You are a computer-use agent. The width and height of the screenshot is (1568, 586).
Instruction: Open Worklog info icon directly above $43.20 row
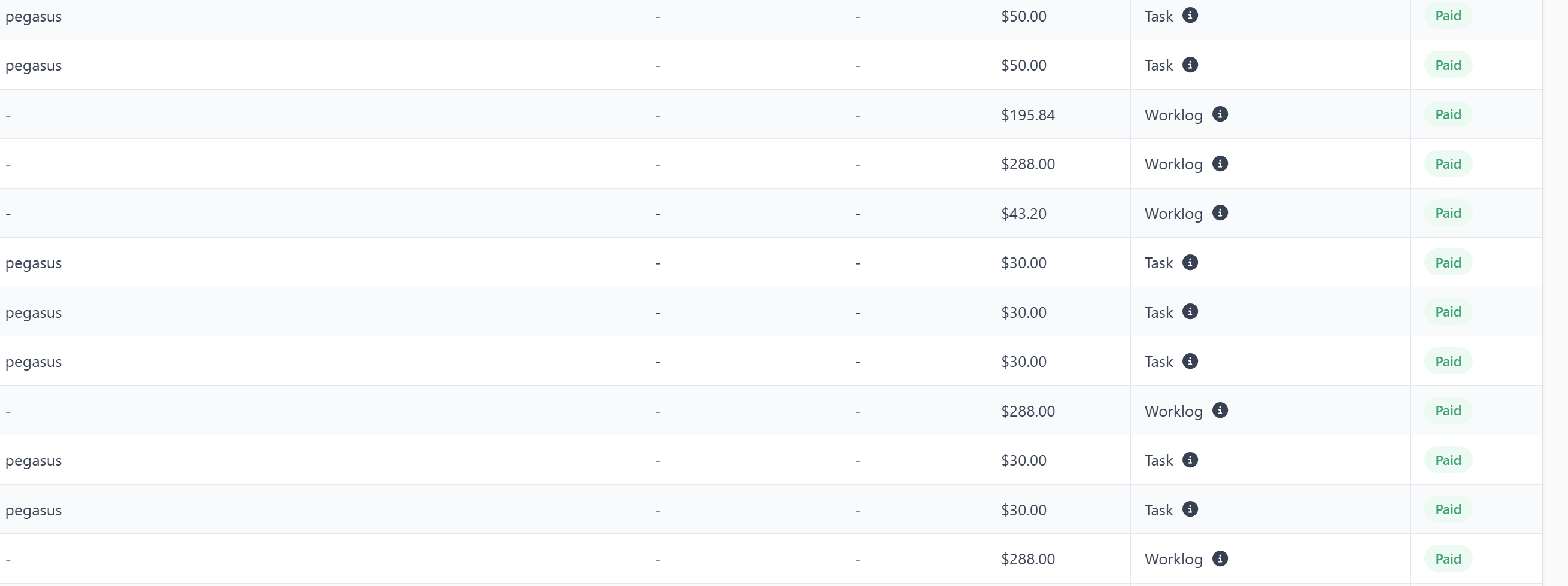point(1220,163)
